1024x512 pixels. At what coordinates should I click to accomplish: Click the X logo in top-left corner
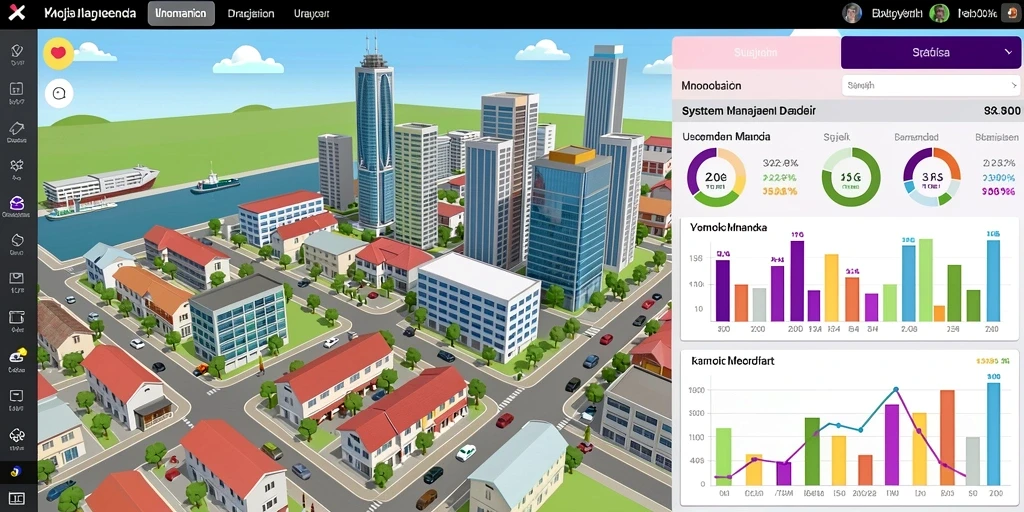16,12
